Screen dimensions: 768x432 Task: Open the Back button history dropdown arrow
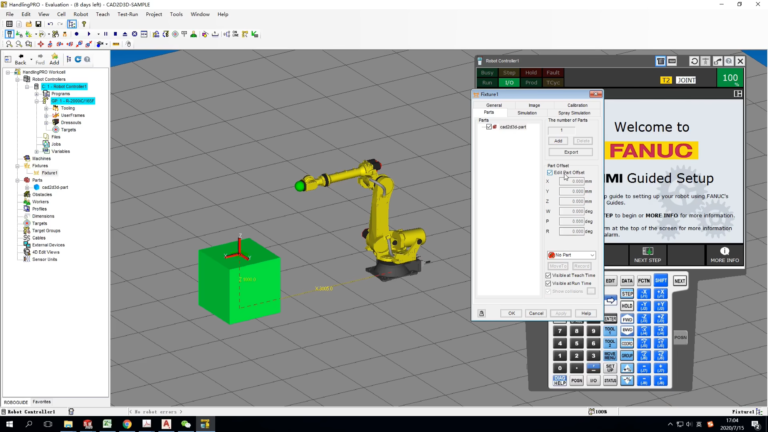pos(31,59)
